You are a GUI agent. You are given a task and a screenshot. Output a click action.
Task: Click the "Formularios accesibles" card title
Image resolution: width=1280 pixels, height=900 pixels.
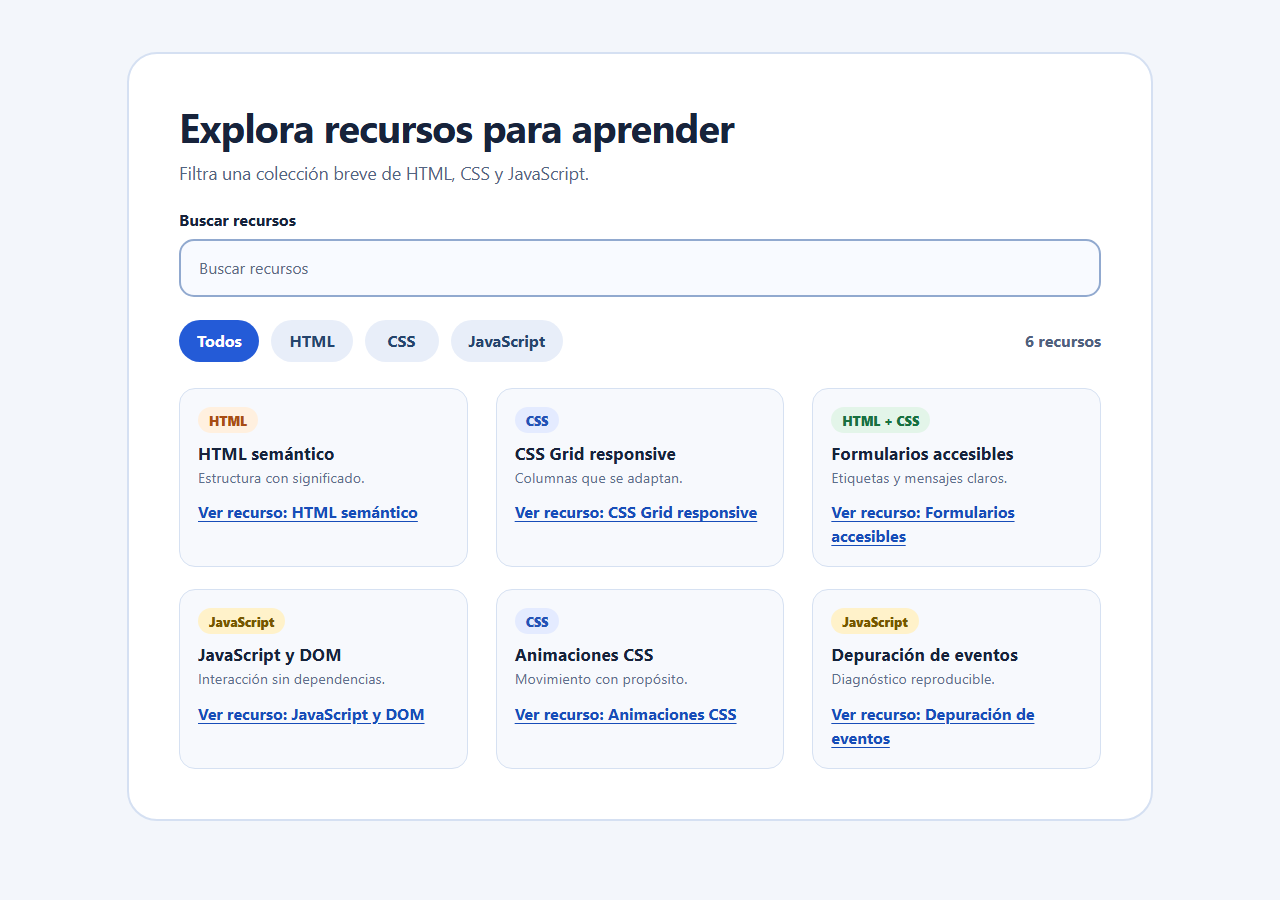point(923,454)
